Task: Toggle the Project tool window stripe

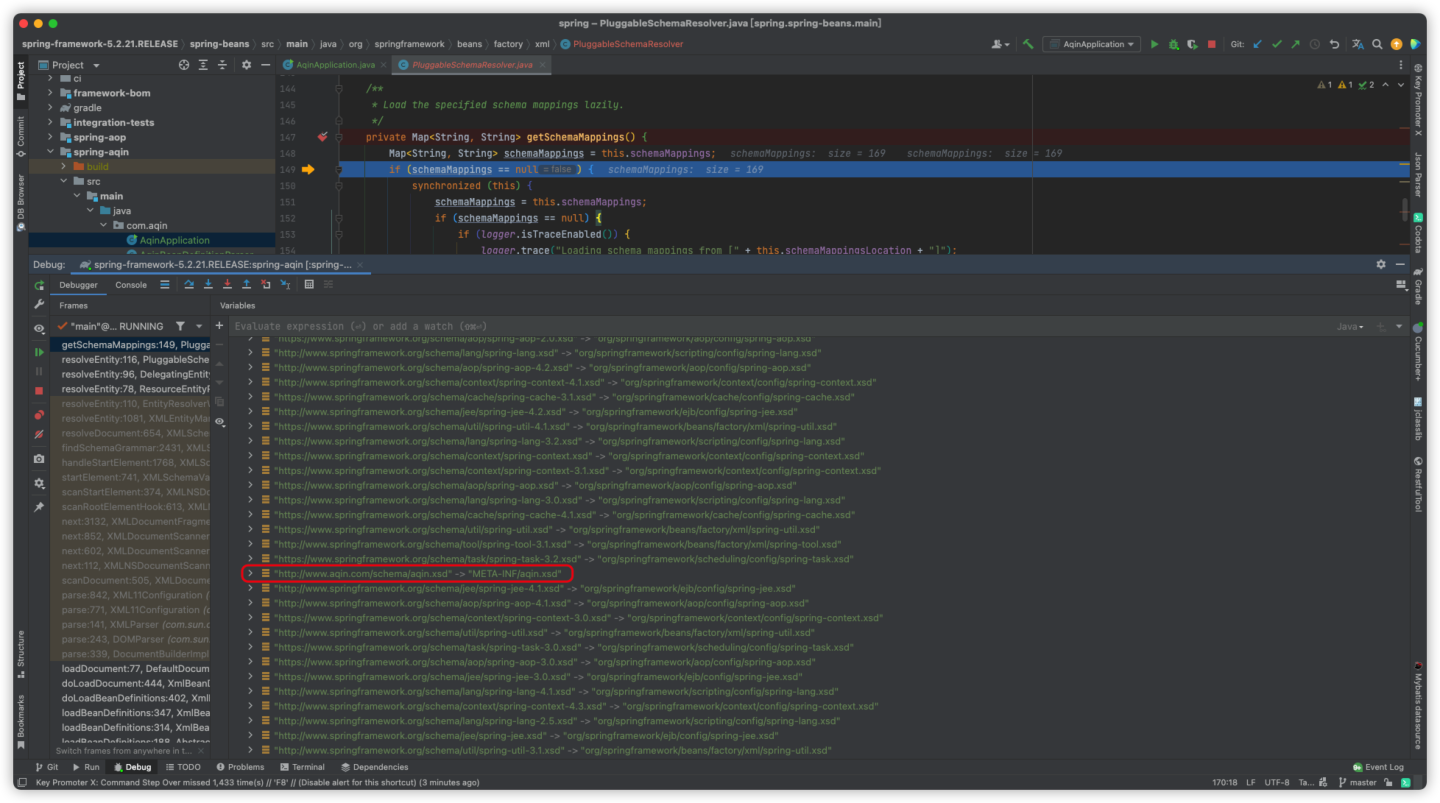Action: click(20, 82)
